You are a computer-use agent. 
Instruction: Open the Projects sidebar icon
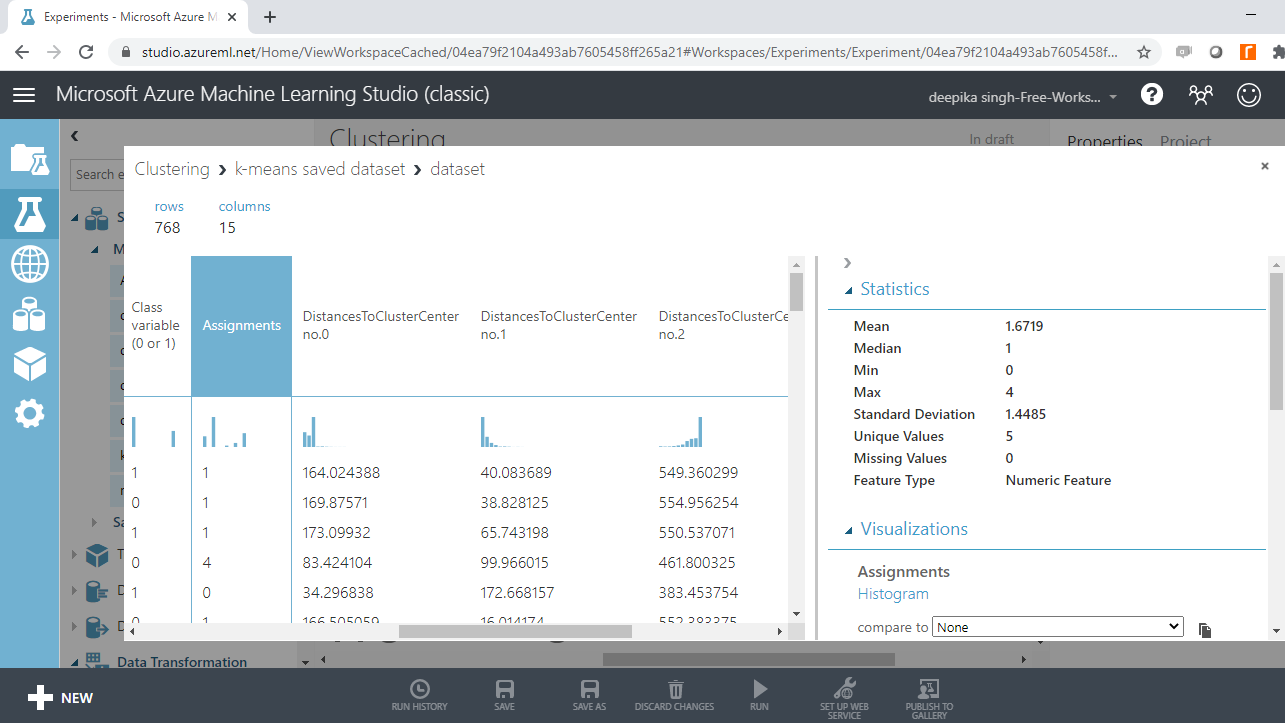(29, 159)
